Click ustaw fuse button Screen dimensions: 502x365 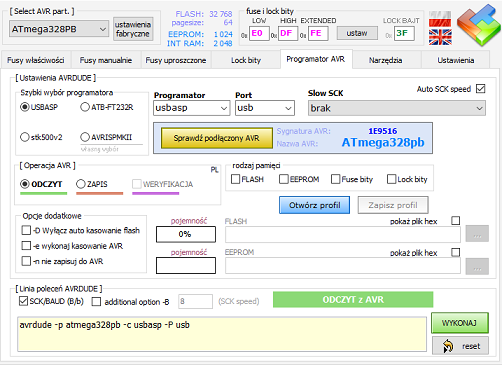pos(357,33)
